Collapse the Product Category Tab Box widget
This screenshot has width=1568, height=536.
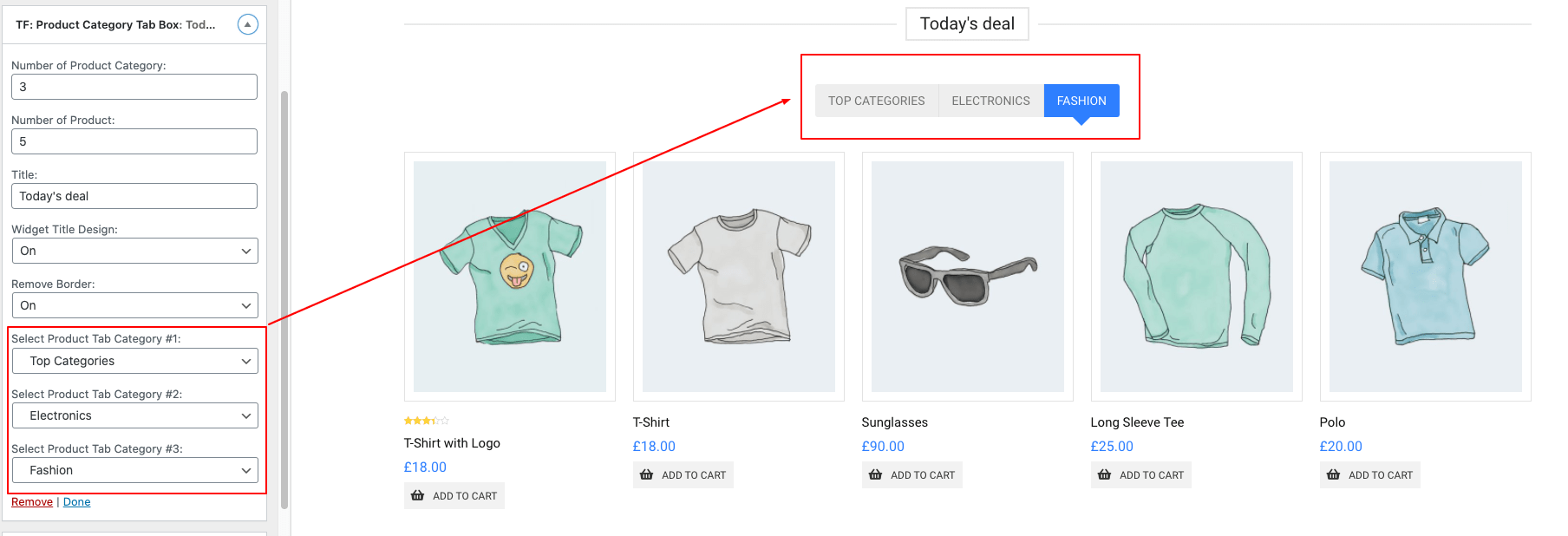[247, 24]
